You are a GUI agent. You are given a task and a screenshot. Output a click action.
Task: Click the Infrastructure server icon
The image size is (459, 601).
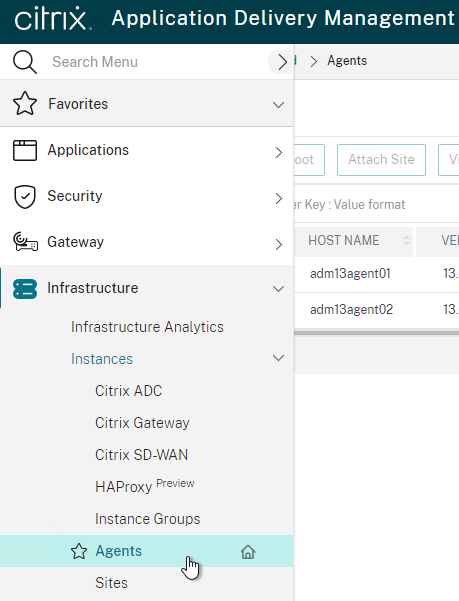pos(25,289)
